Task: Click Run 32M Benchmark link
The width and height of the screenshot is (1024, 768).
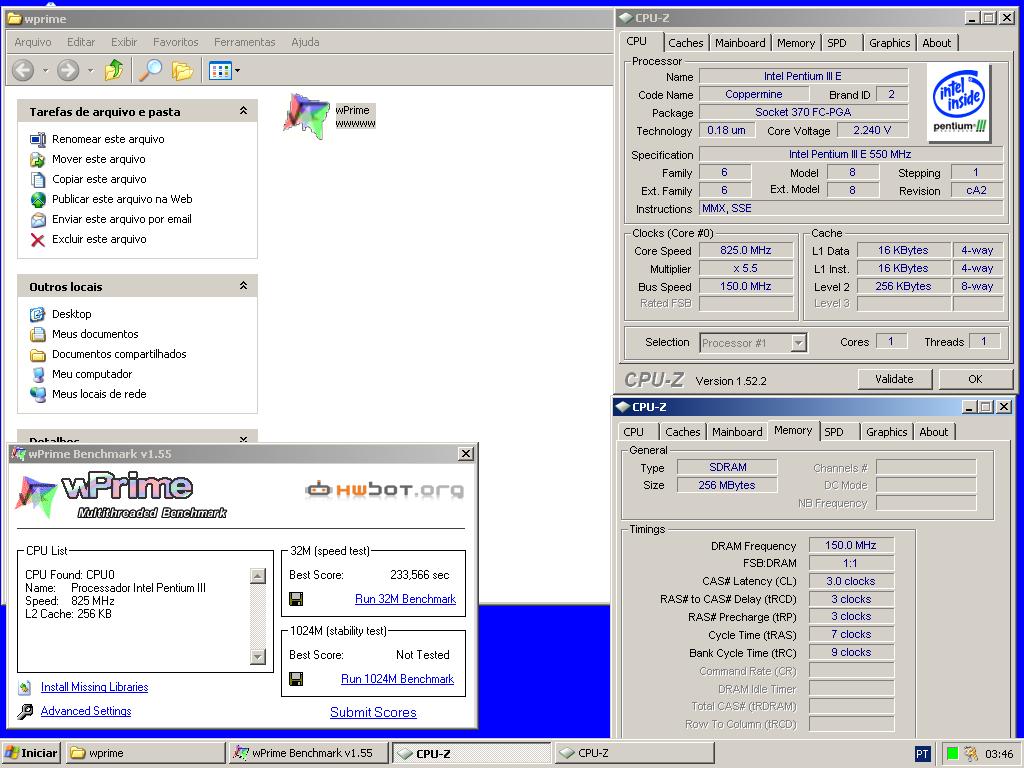Action: (406, 599)
